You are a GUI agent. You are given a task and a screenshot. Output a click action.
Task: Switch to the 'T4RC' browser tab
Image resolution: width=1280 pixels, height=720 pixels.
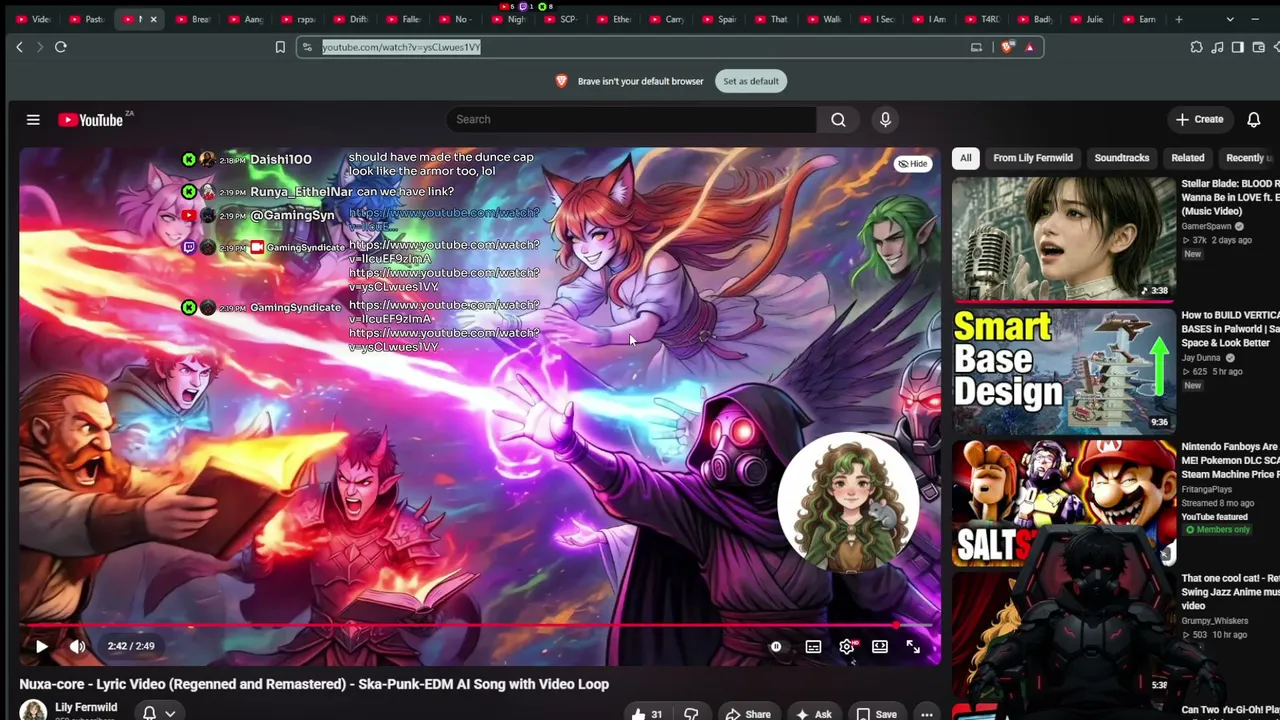(982, 19)
